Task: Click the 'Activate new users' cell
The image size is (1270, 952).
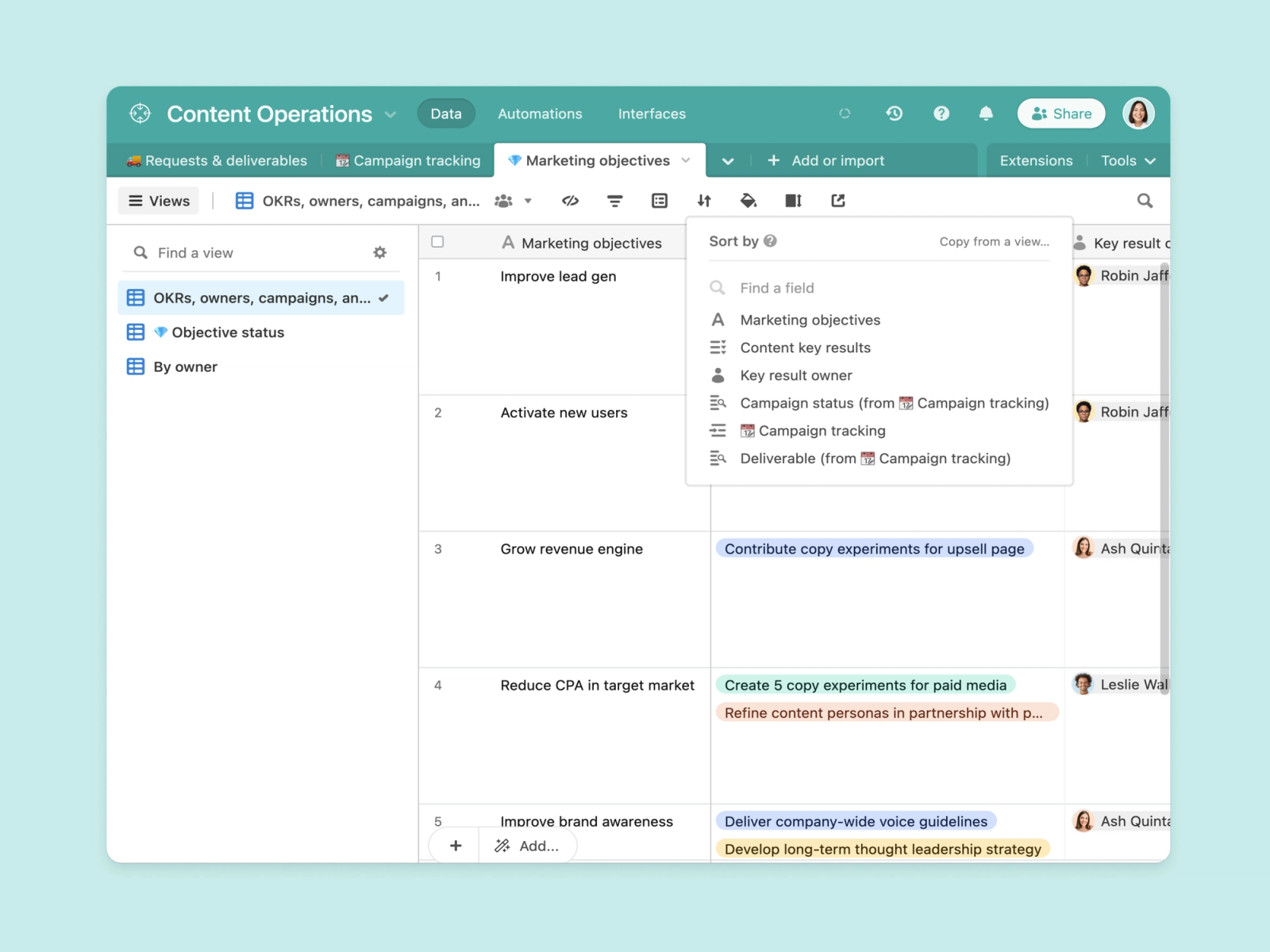Action: tap(564, 413)
